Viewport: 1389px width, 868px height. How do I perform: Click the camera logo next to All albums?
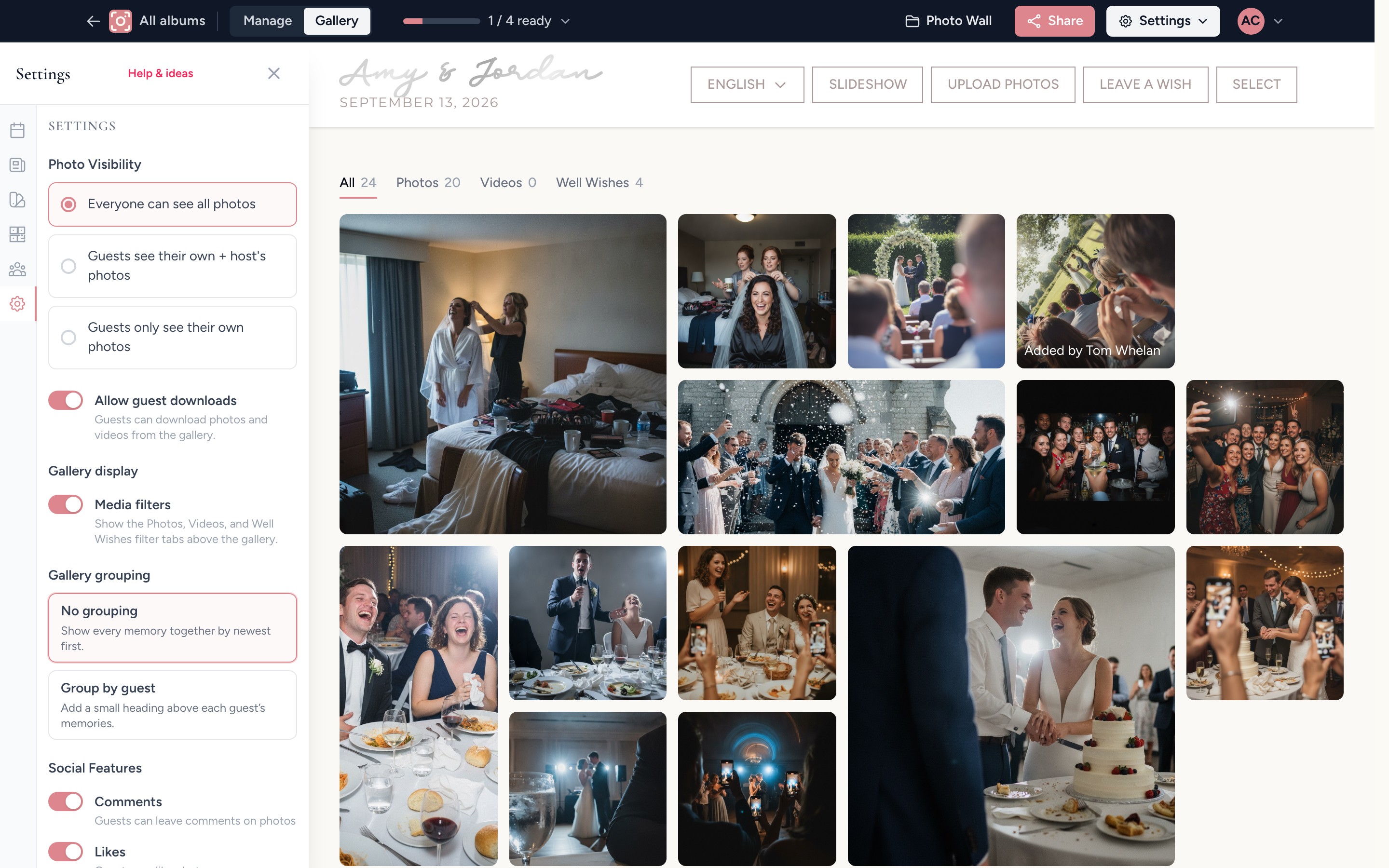coord(121,21)
